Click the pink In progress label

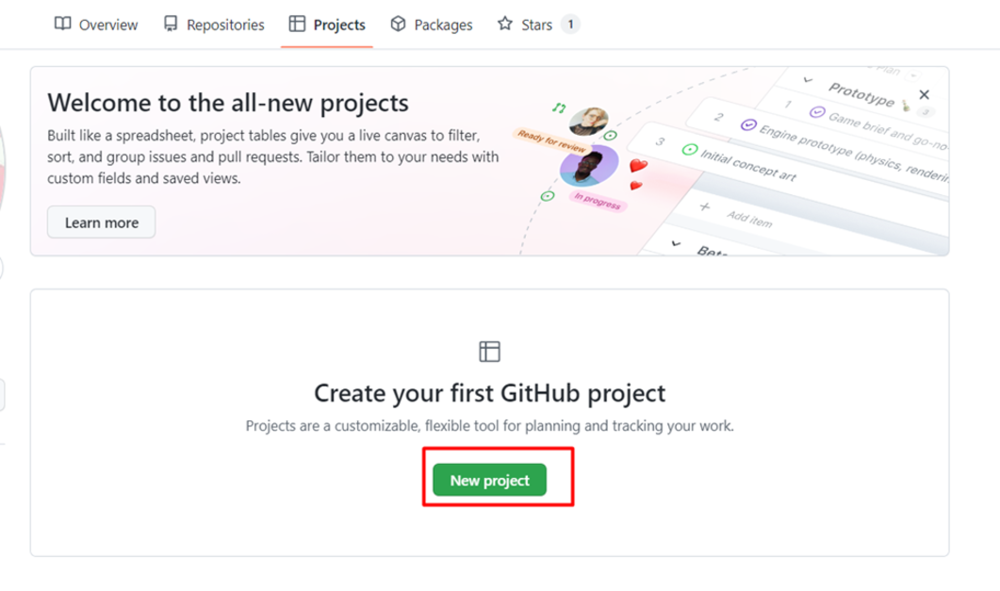click(597, 201)
